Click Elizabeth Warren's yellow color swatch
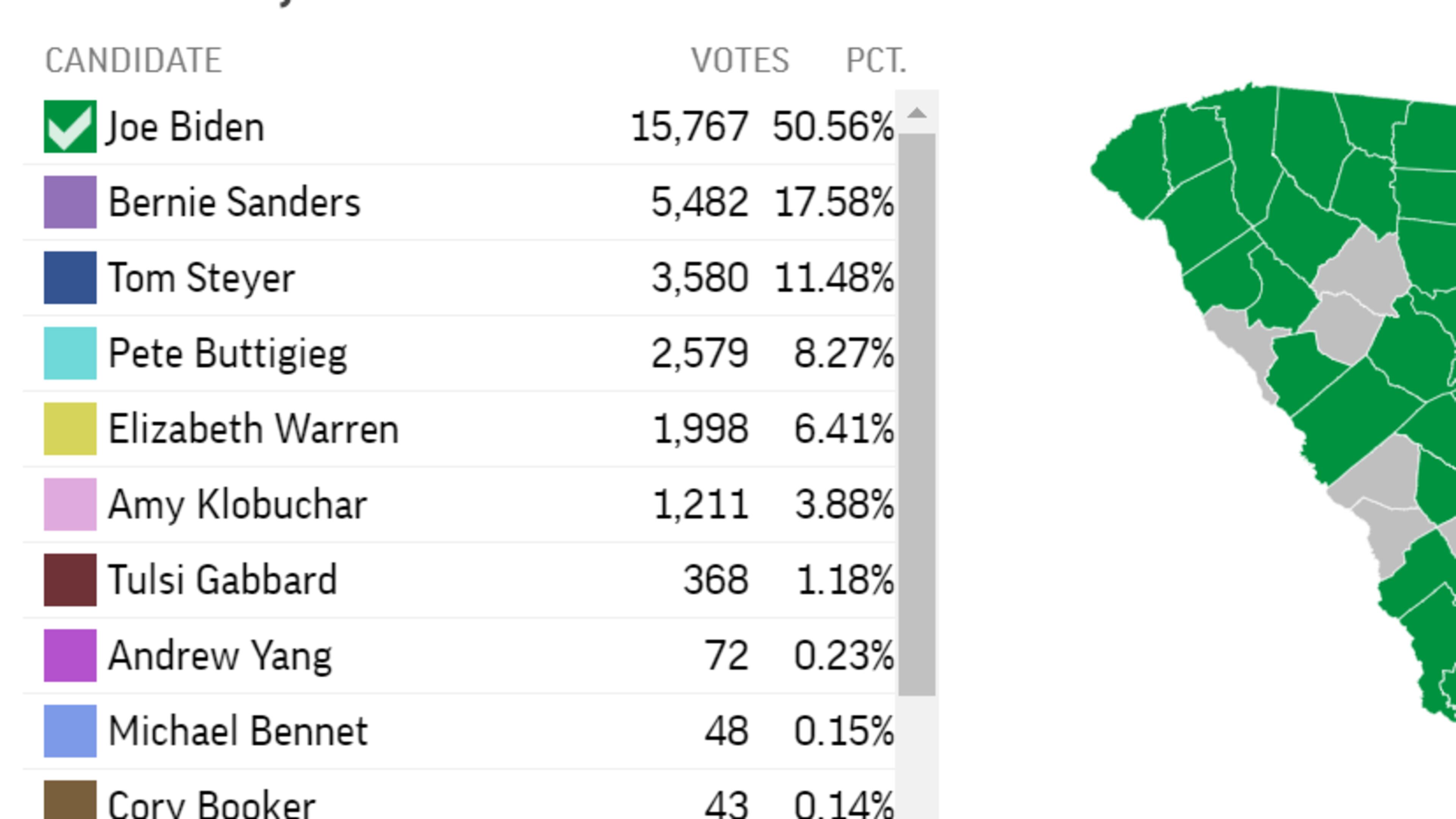The height and width of the screenshot is (819, 1456). coord(70,428)
